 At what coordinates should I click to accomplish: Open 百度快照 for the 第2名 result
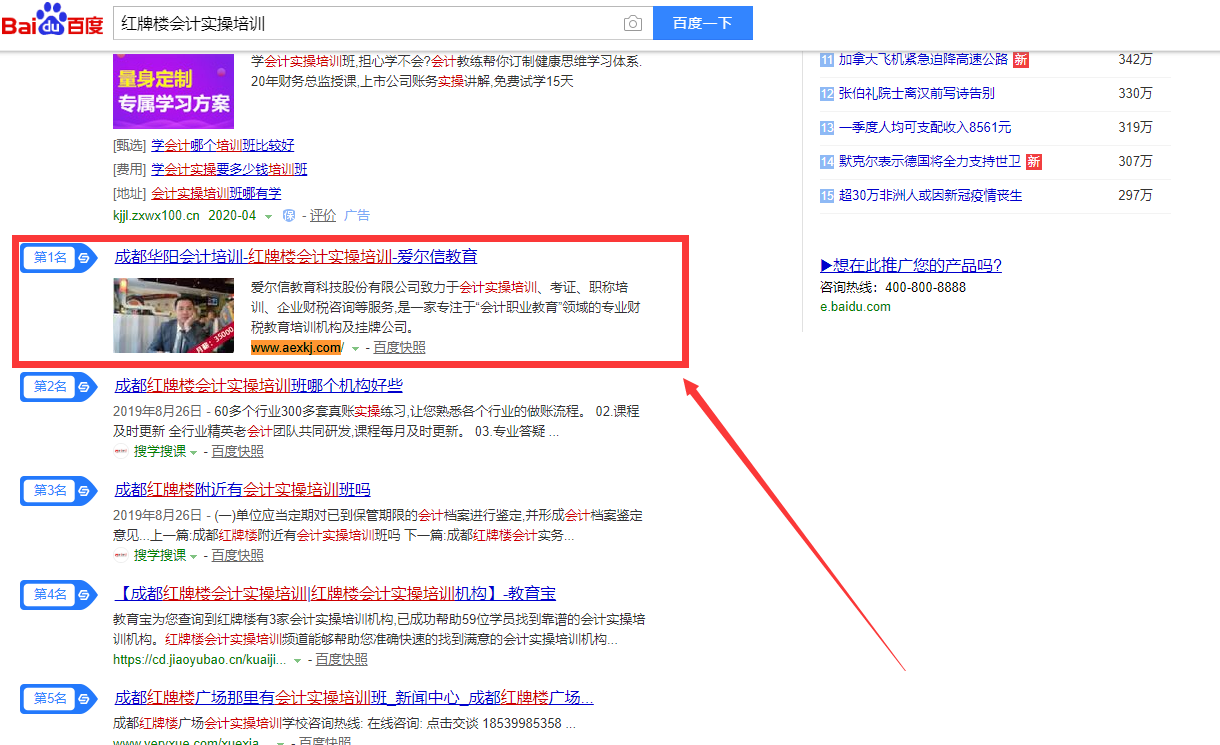(x=237, y=452)
